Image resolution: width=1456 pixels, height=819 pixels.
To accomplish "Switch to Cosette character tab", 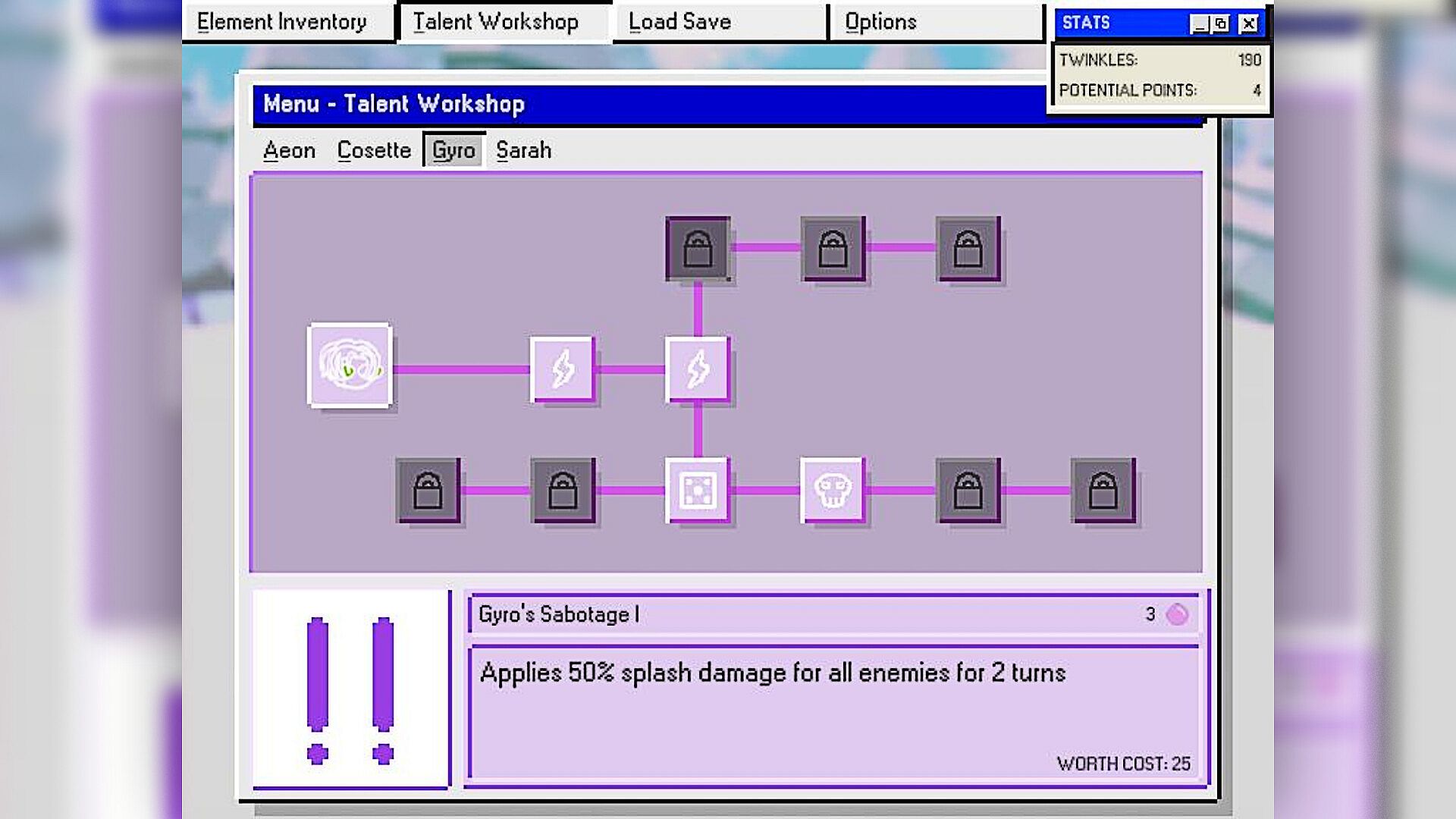I will 374,150.
